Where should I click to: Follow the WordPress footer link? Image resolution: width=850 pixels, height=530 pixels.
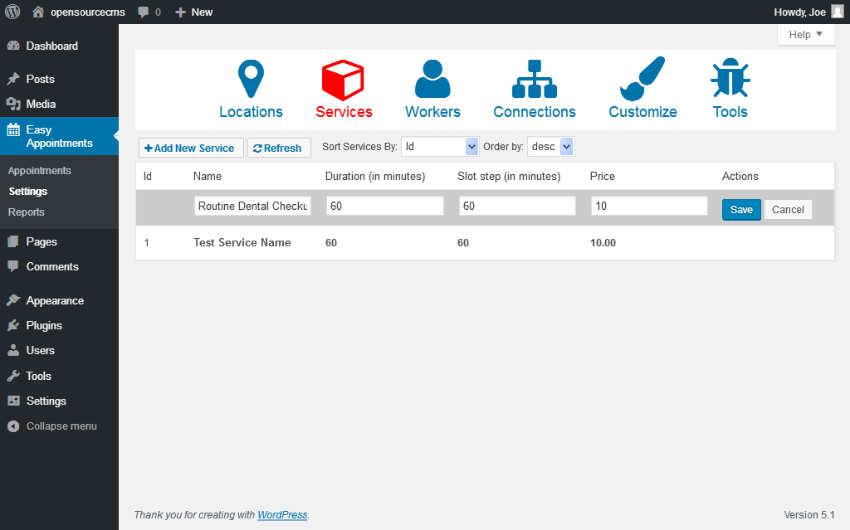(282, 515)
